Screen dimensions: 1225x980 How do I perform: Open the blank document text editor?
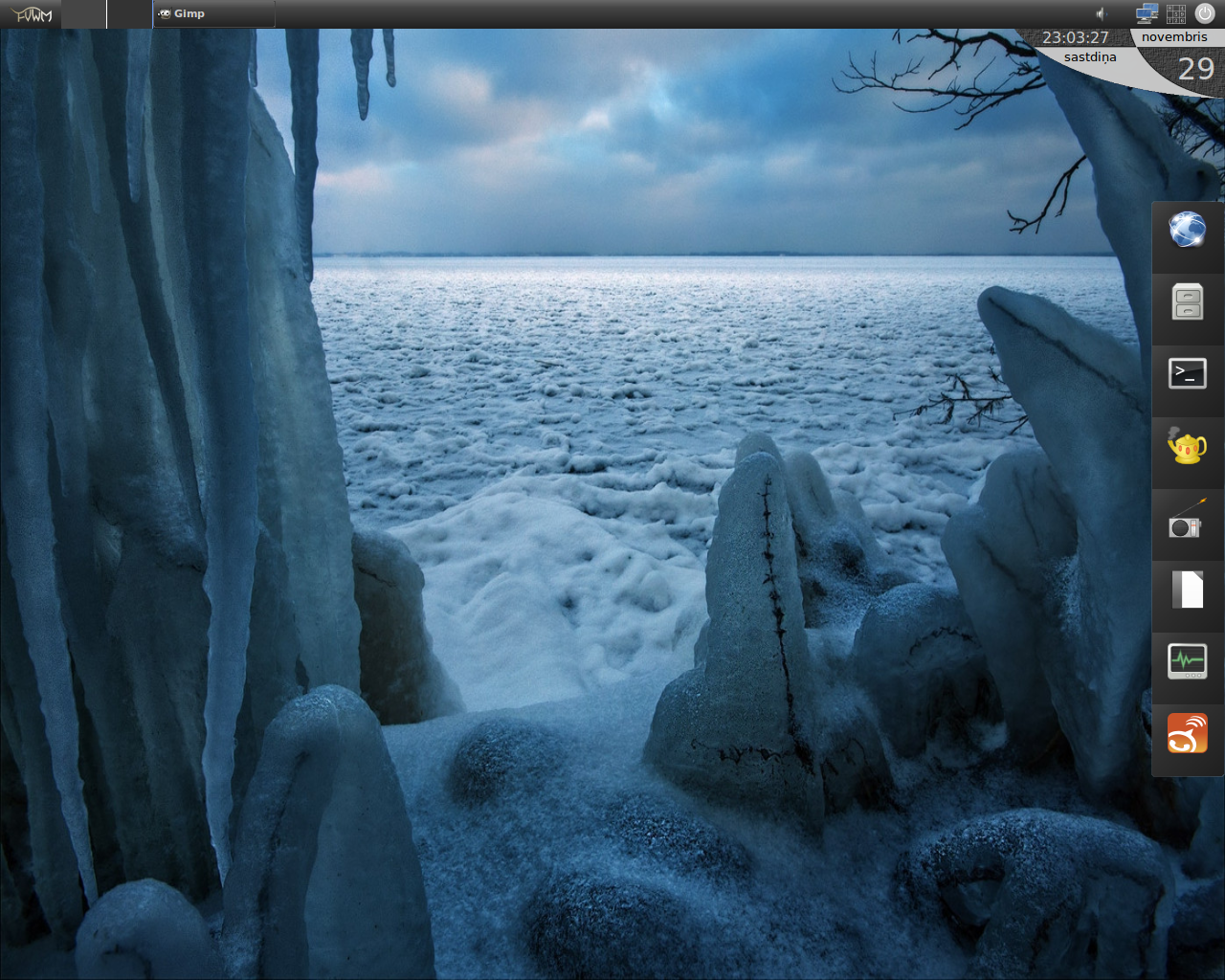pyautogui.click(x=1188, y=590)
